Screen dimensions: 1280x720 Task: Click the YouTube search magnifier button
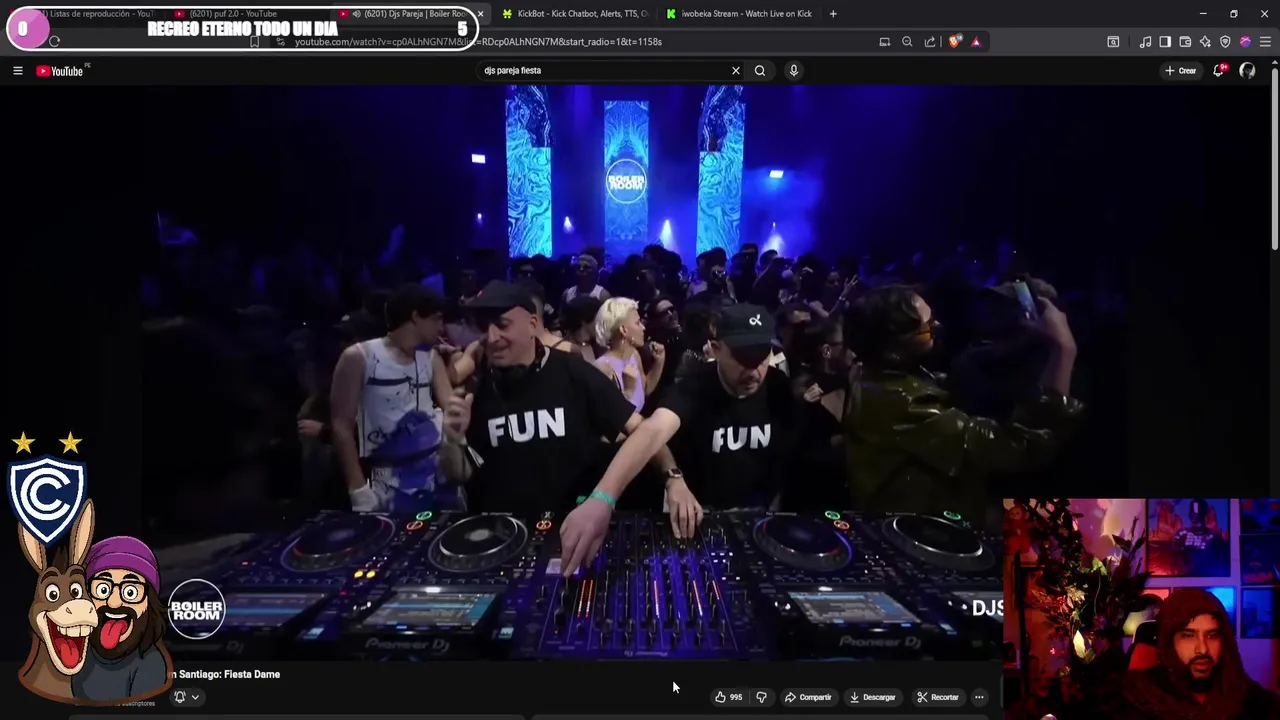point(760,71)
